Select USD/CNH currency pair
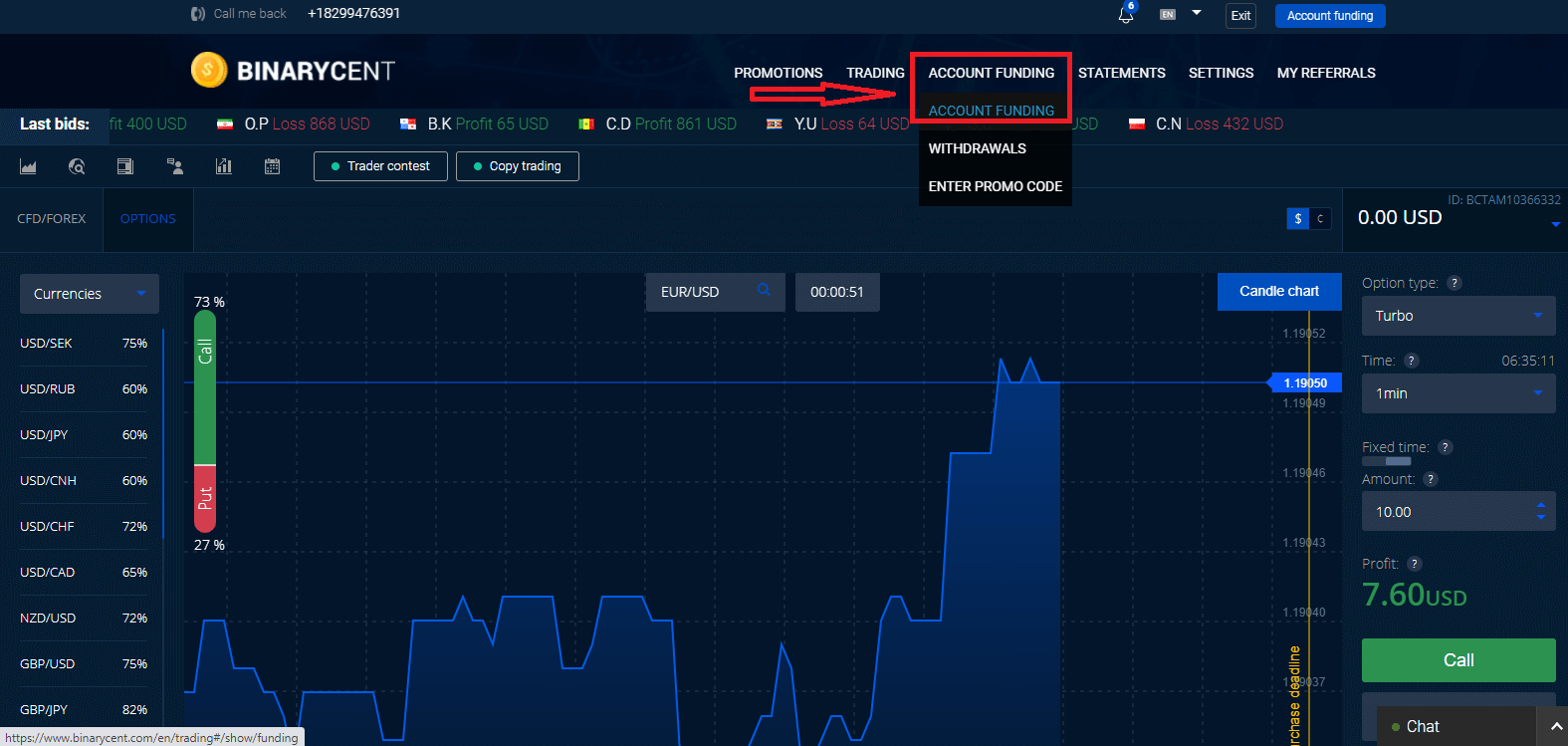This screenshot has height=746, width=1568. point(84,481)
